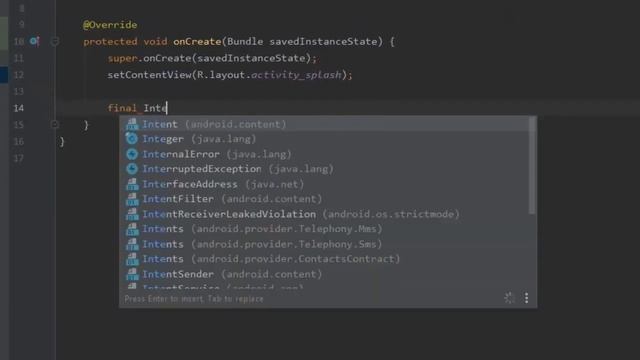The height and width of the screenshot is (360, 640).
Task: Click the completion popup loading spinner icon
Action: click(509, 298)
